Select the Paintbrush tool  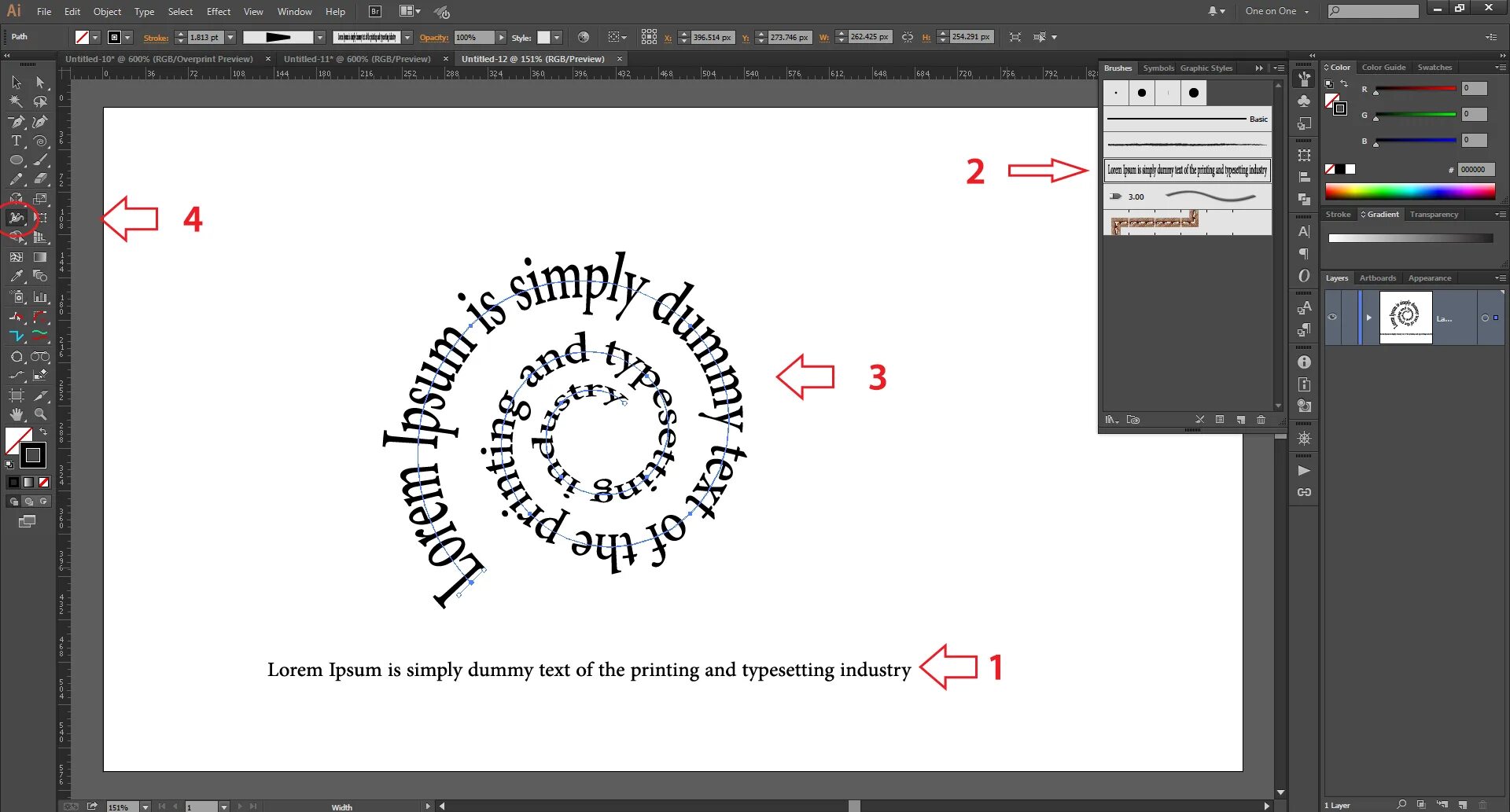coord(40,160)
